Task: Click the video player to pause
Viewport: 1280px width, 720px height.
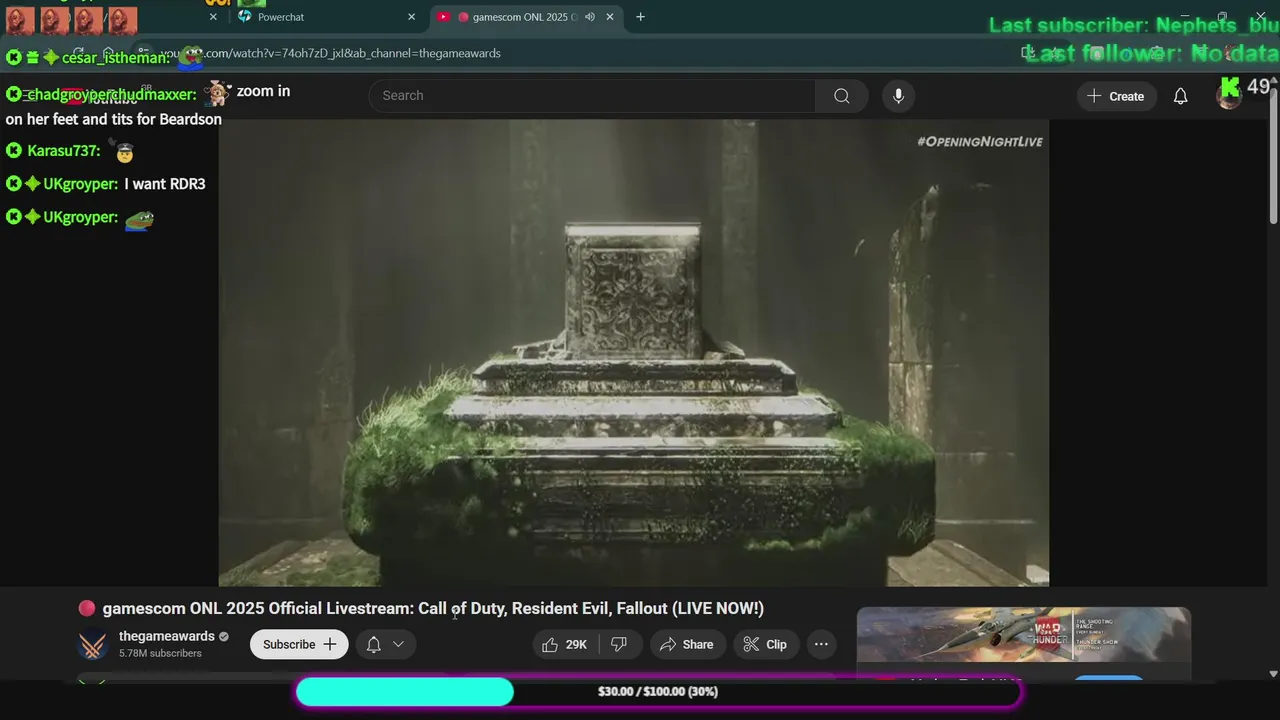Action: (x=634, y=353)
